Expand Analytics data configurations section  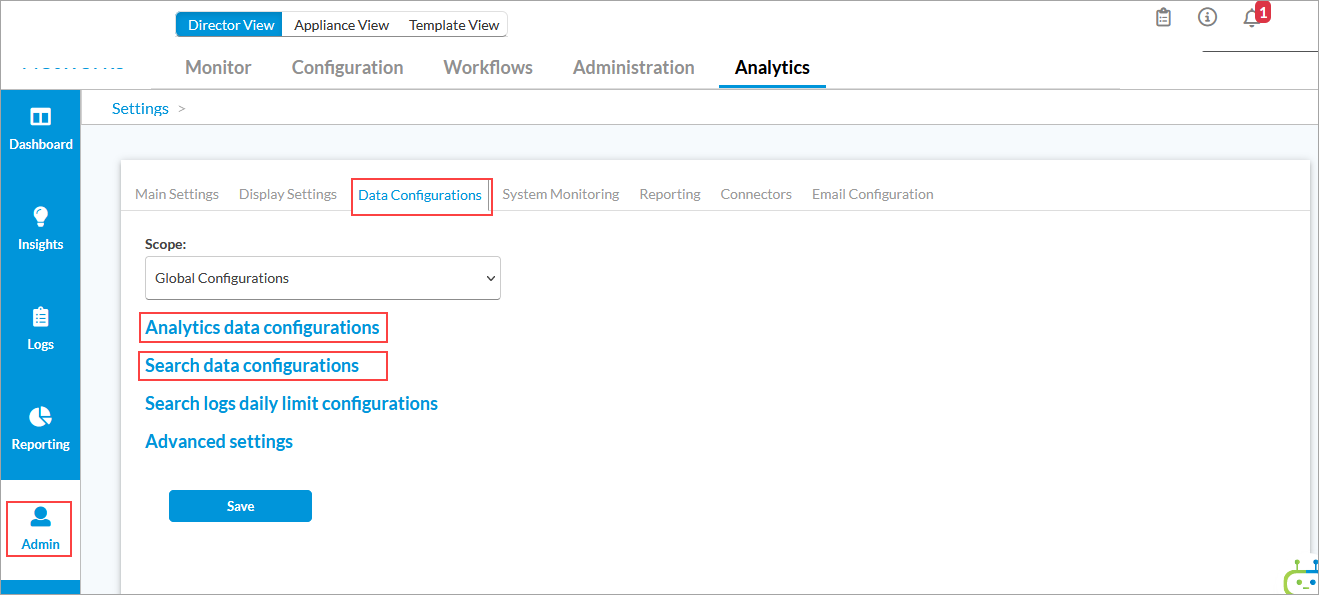pos(262,328)
